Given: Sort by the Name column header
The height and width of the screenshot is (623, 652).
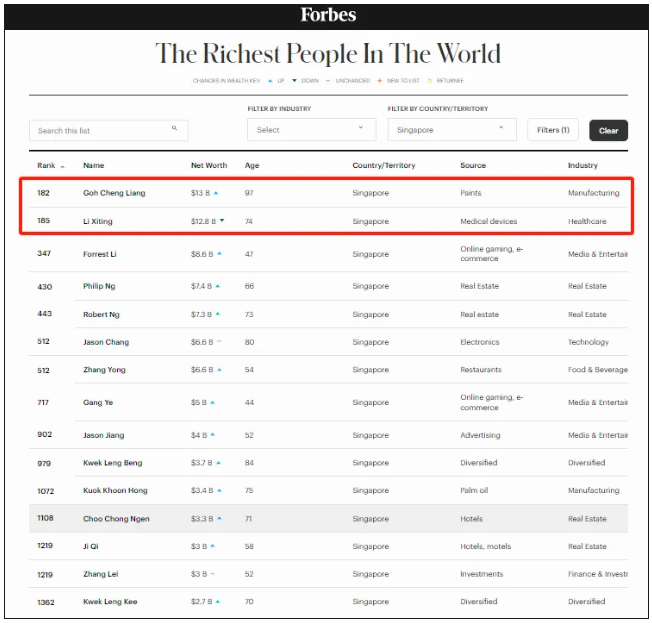Looking at the screenshot, I should (x=94, y=166).
